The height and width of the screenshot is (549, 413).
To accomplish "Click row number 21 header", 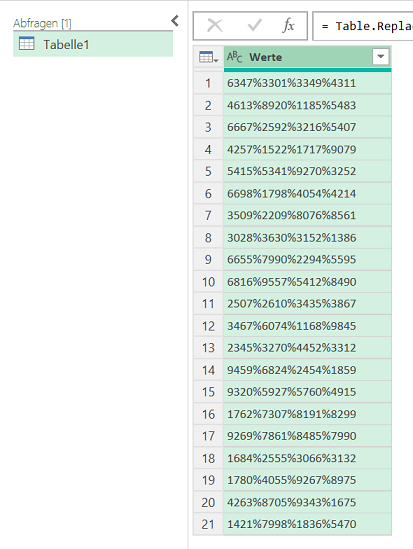I will click(x=208, y=524).
